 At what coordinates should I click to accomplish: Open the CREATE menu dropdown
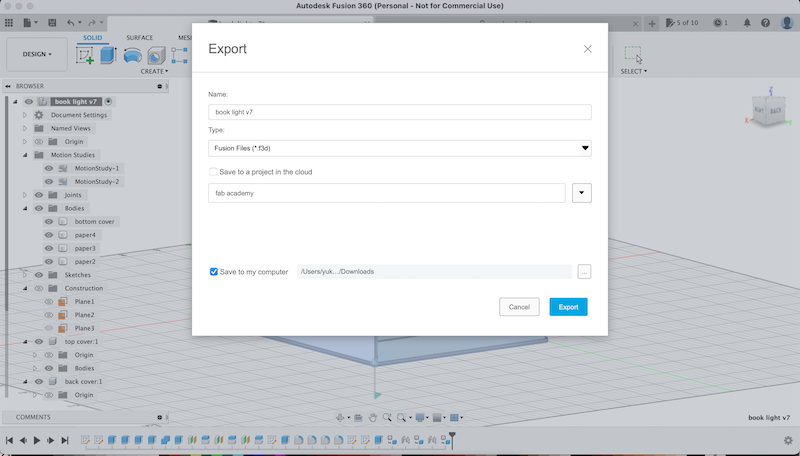[154, 71]
